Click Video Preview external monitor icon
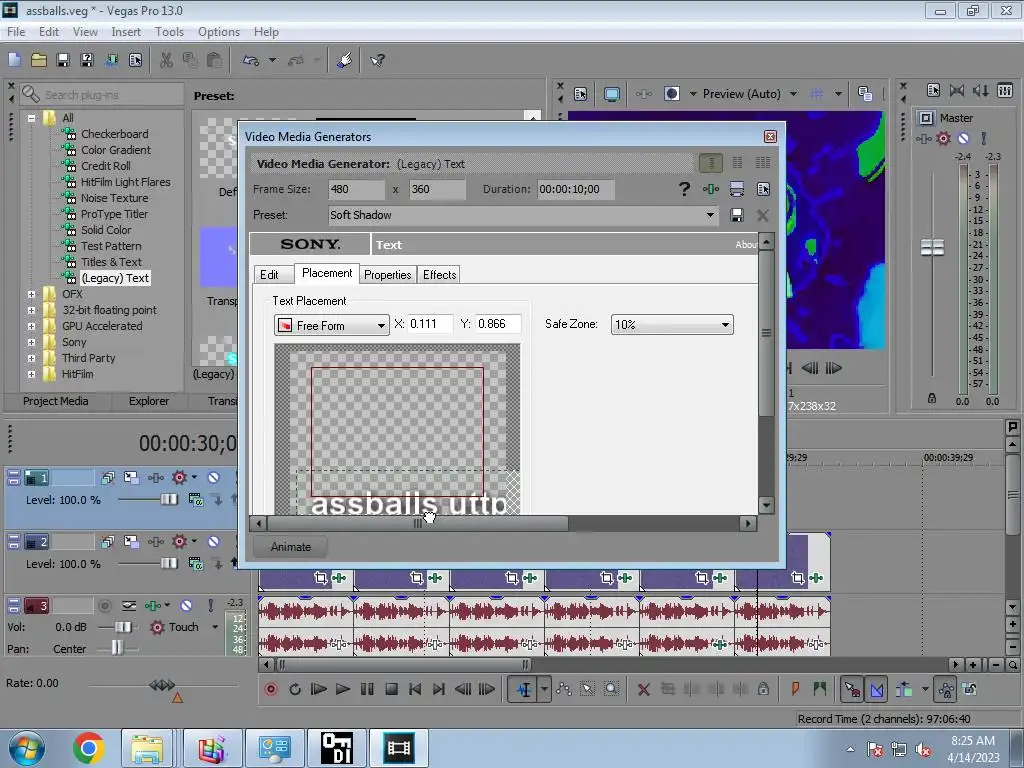1024x768 pixels. click(x=612, y=94)
